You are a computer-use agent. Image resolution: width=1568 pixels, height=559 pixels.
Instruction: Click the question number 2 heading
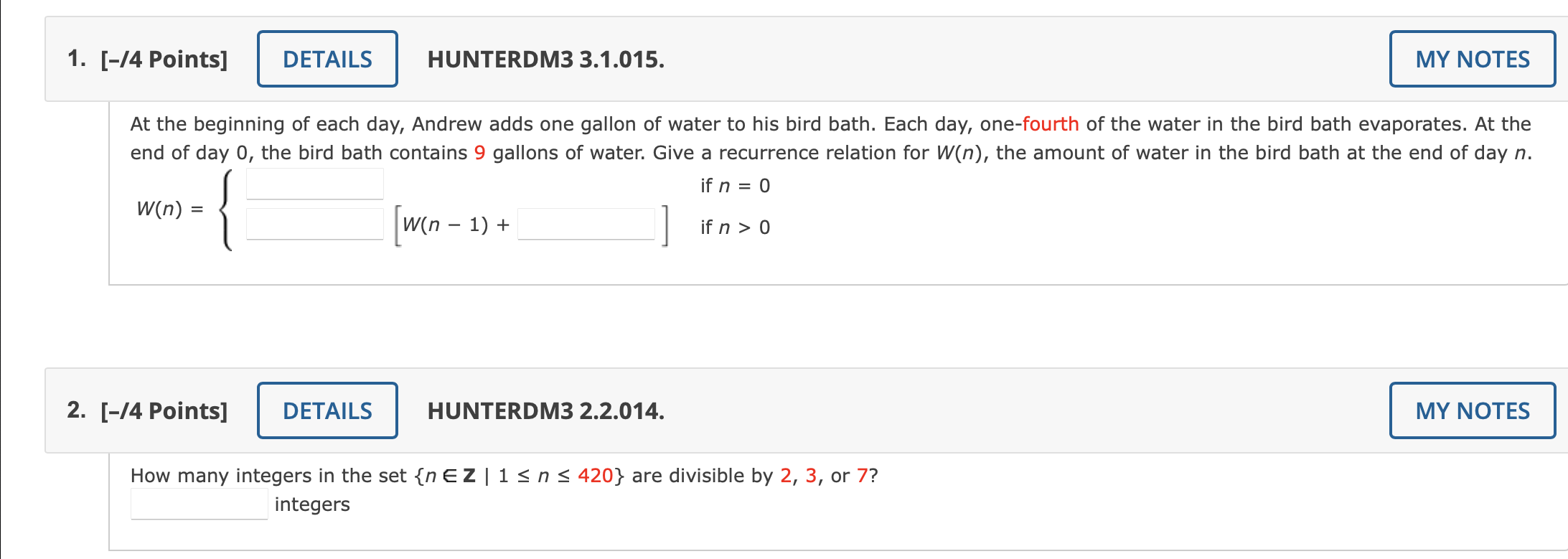(x=76, y=410)
